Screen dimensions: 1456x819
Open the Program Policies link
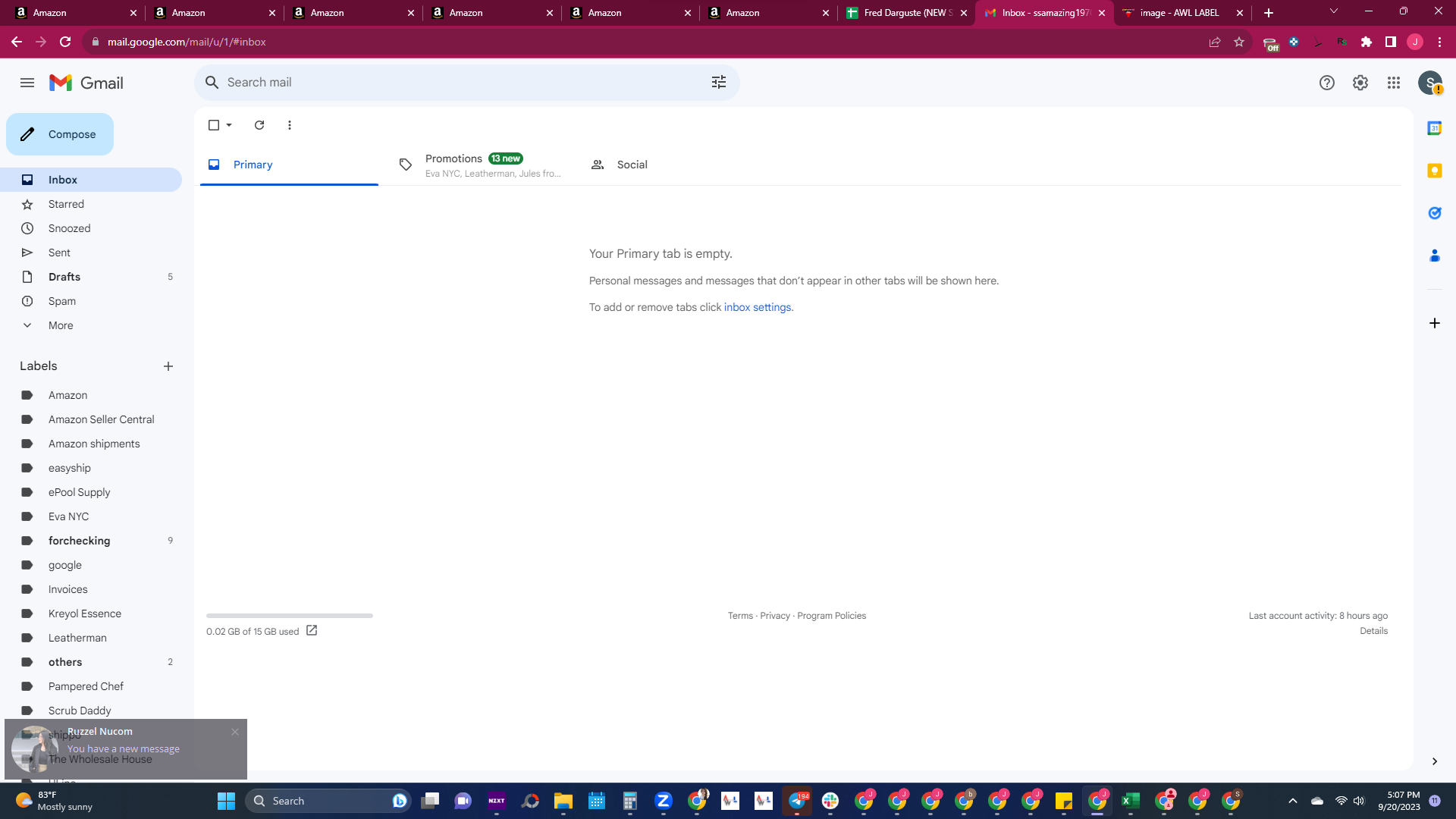click(831, 616)
